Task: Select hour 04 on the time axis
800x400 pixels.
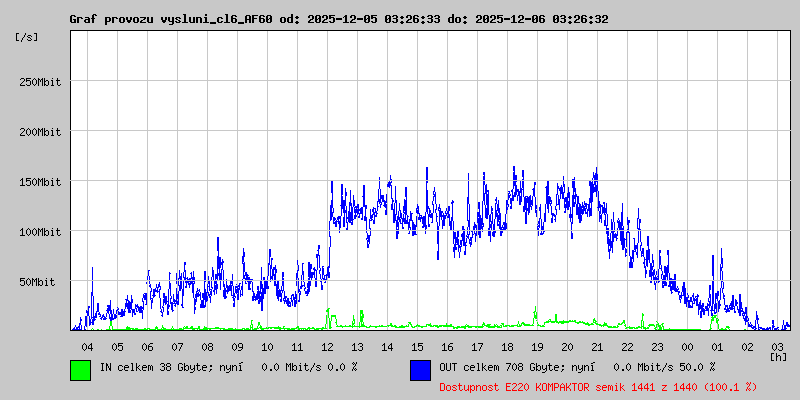Action: pyautogui.click(x=87, y=346)
